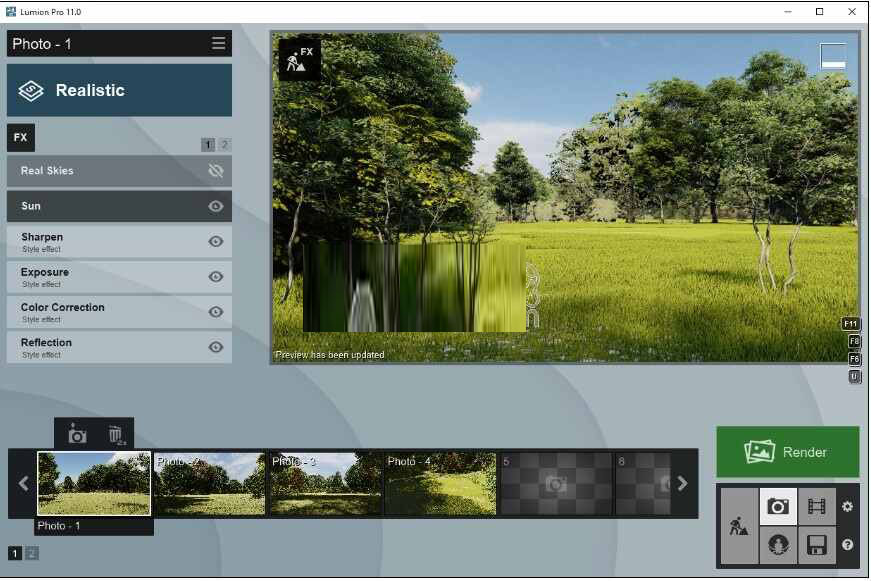This screenshot has height=581, width=871.
Task: Open the Photo - 1 hamburger menu
Action: tap(218, 44)
